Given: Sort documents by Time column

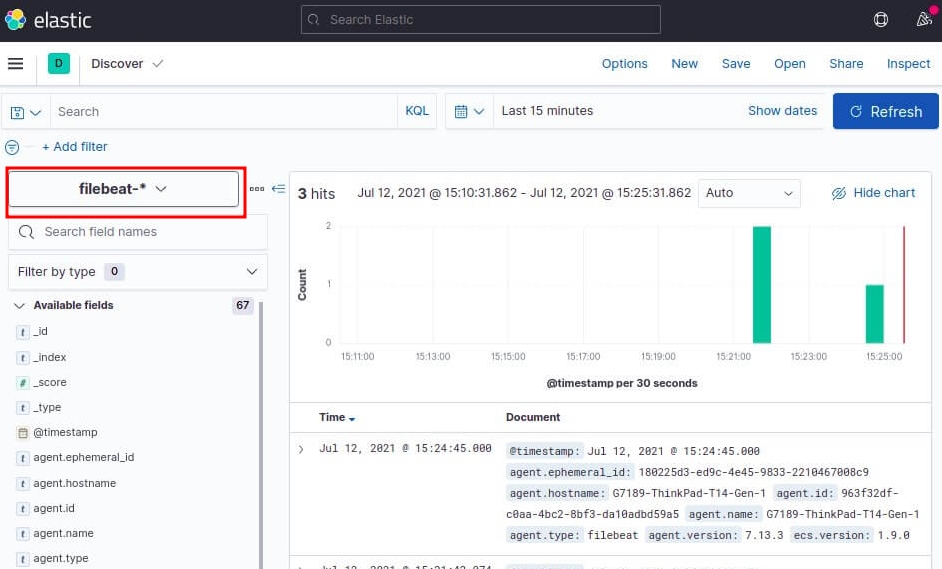Looking at the screenshot, I should point(336,417).
